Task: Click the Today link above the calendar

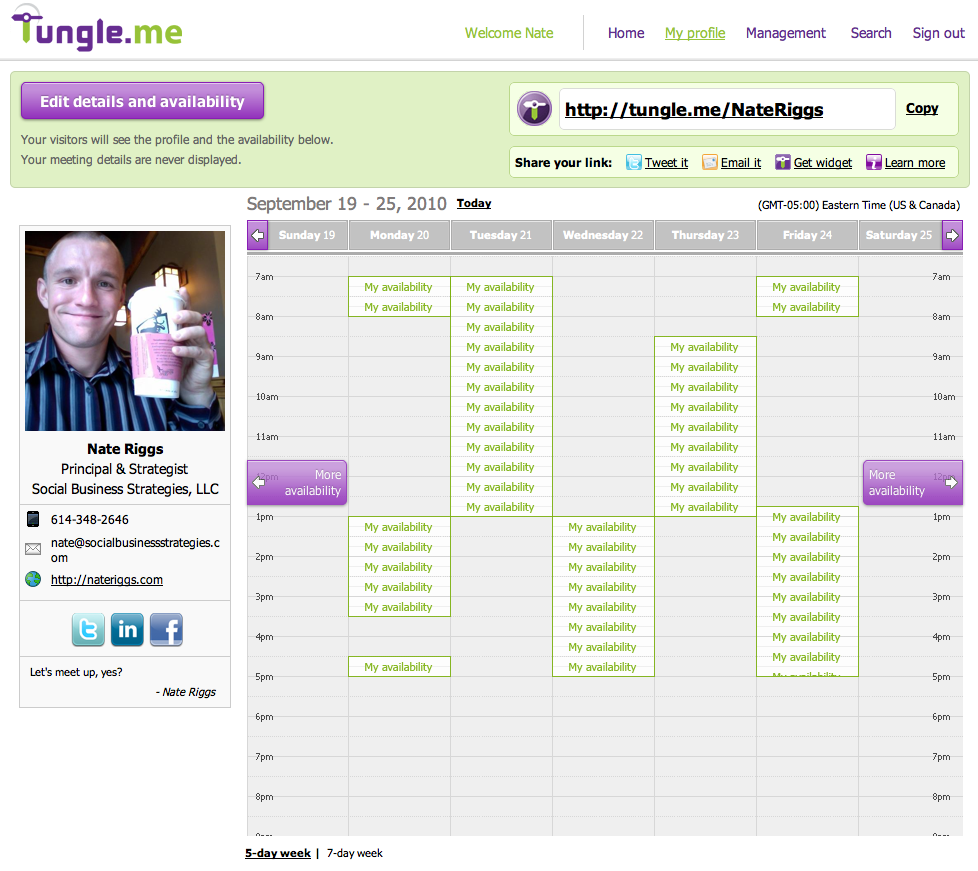Action: coord(473,203)
